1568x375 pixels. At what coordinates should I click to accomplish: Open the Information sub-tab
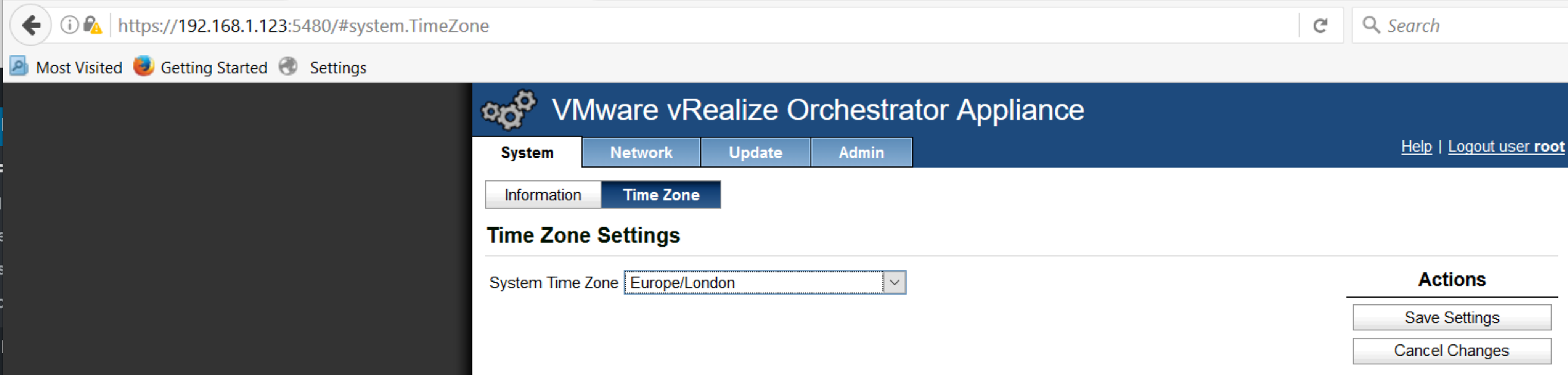tap(543, 195)
